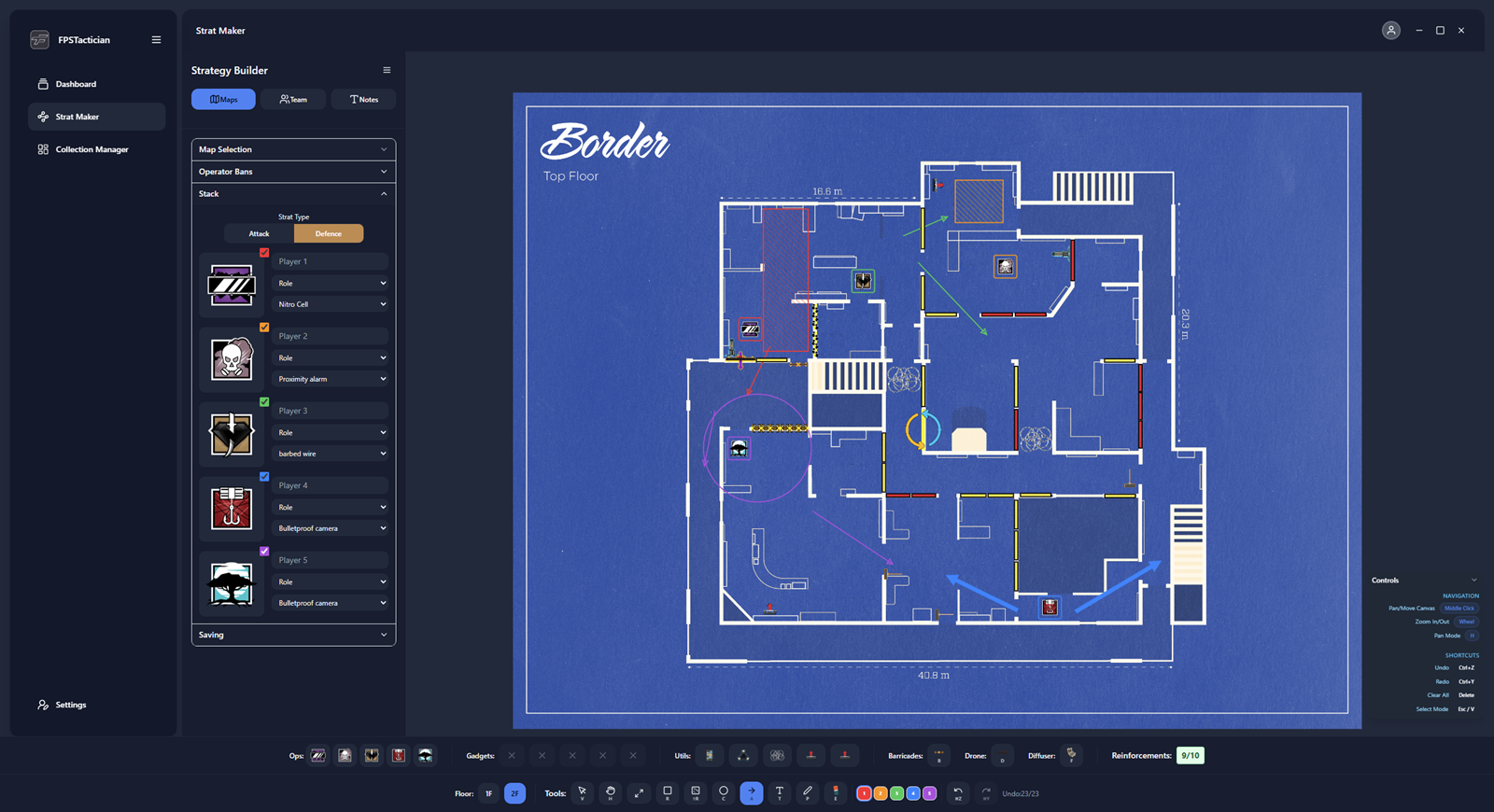Screen dimensions: 1494x812
Task: Toggle Player 5 purple checkbox
Action: [x=264, y=552]
